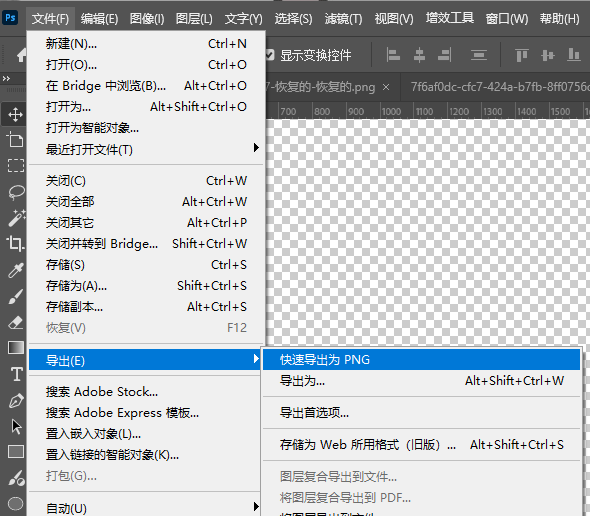The image size is (590, 516).
Task: Choose 导出首选项... entry
Action: point(421,413)
